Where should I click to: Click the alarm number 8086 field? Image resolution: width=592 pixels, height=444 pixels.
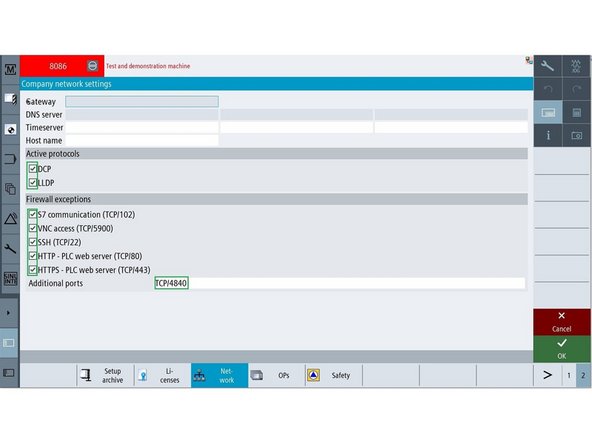58,66
